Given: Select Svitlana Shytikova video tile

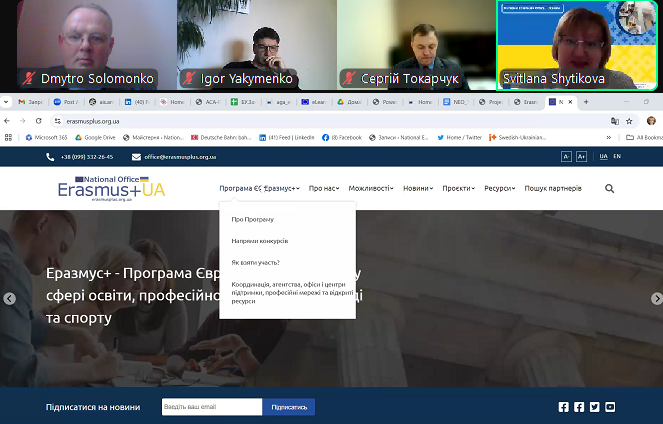Looking at the screenshot, I should click(577, 45).
